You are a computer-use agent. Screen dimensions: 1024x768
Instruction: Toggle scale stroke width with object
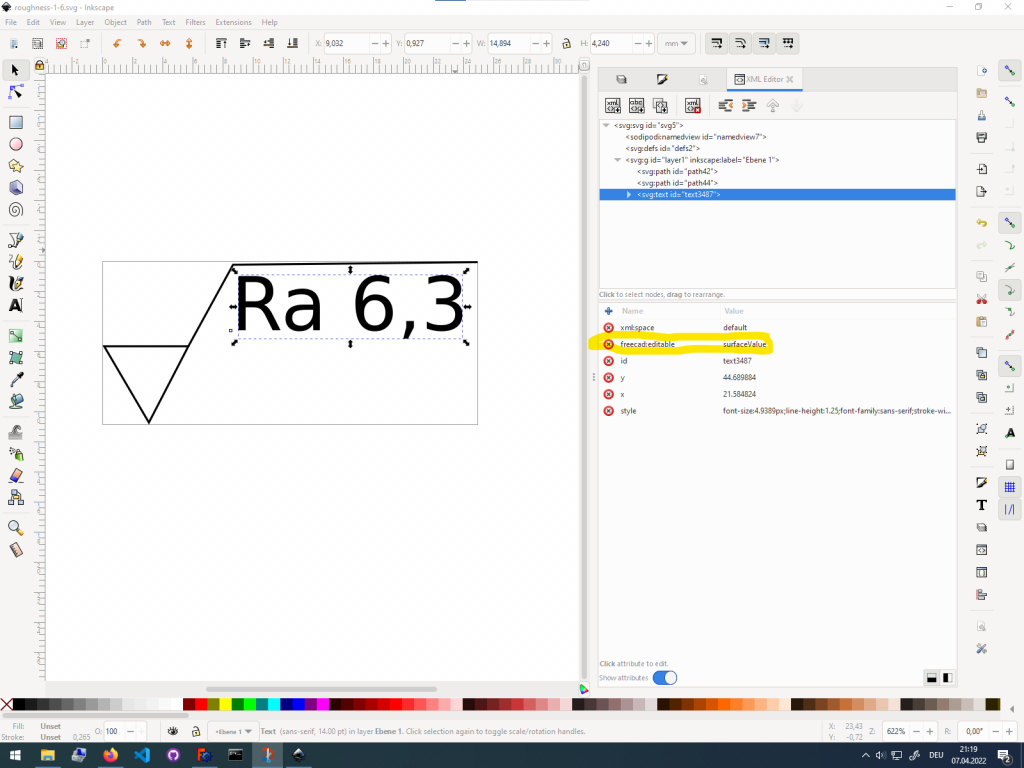pos(716,43)
